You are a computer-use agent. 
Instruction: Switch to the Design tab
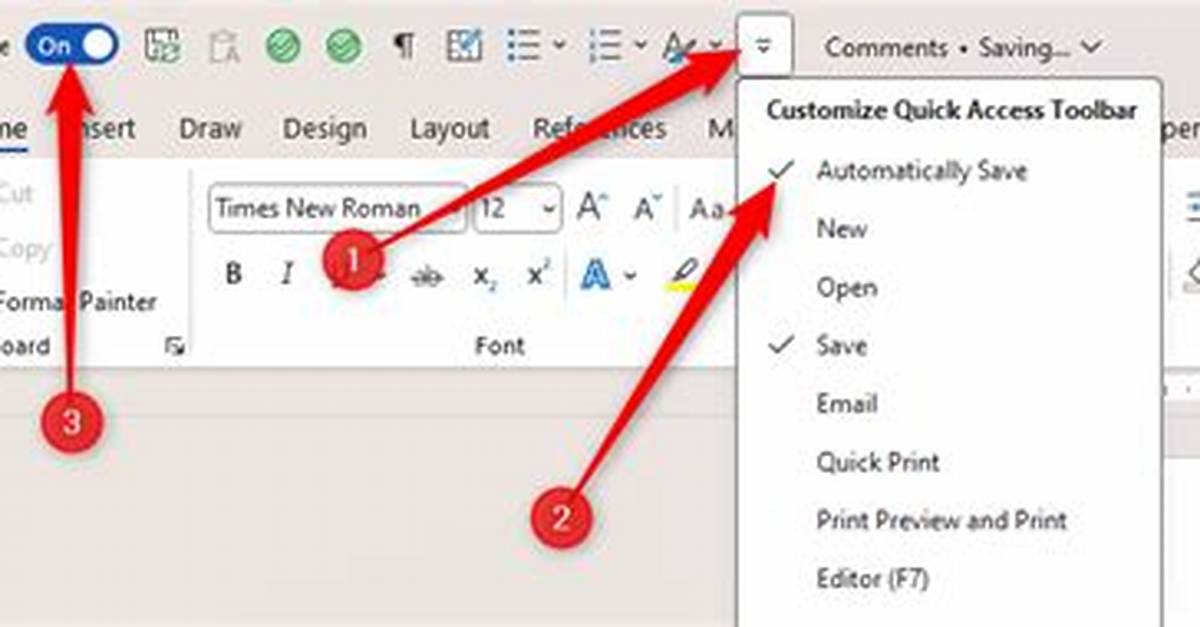click(x=325, y=129)
